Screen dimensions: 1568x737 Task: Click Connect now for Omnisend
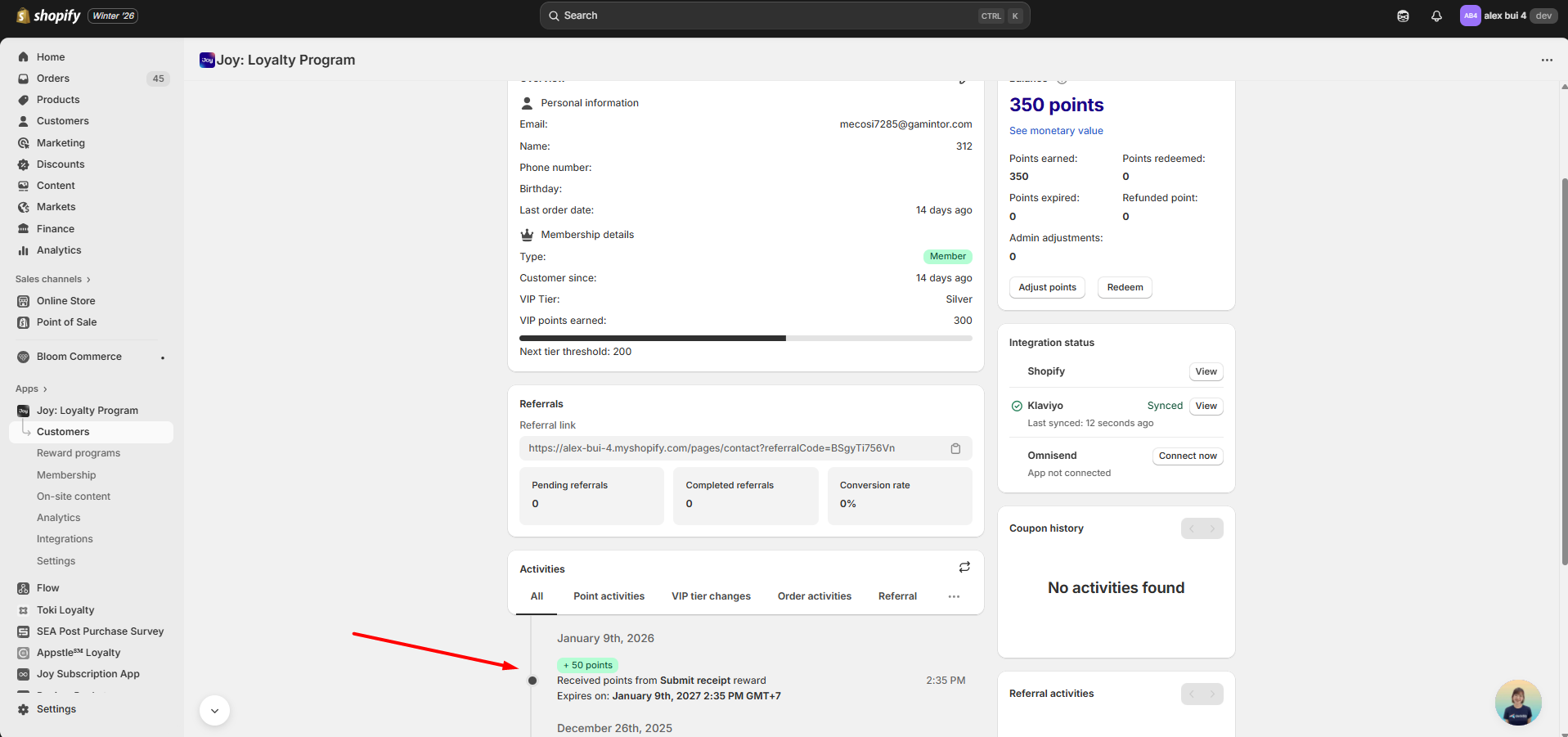pos(1187,456)
